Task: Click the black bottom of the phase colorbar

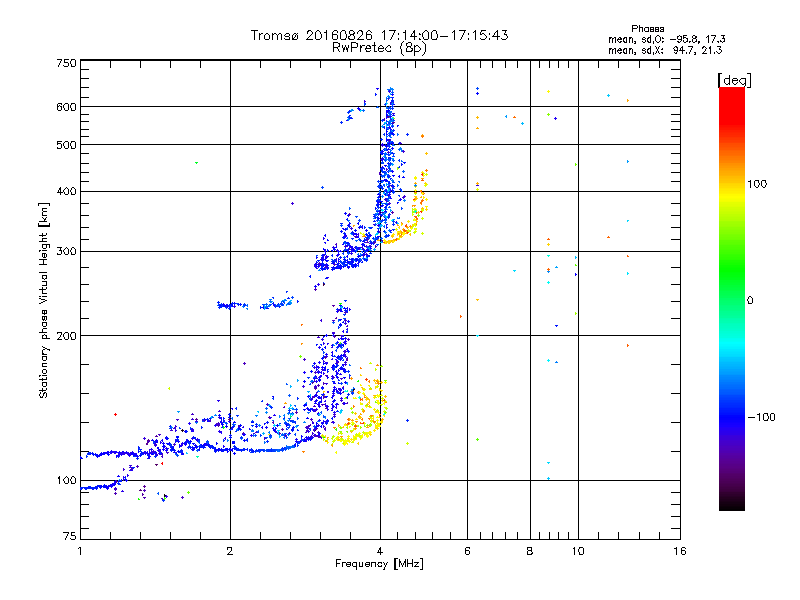Action: 732,503
